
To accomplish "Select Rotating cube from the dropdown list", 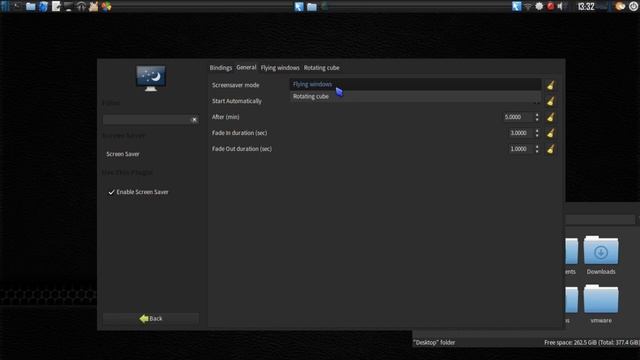I will pyautogui.click(x=416, y=96).
